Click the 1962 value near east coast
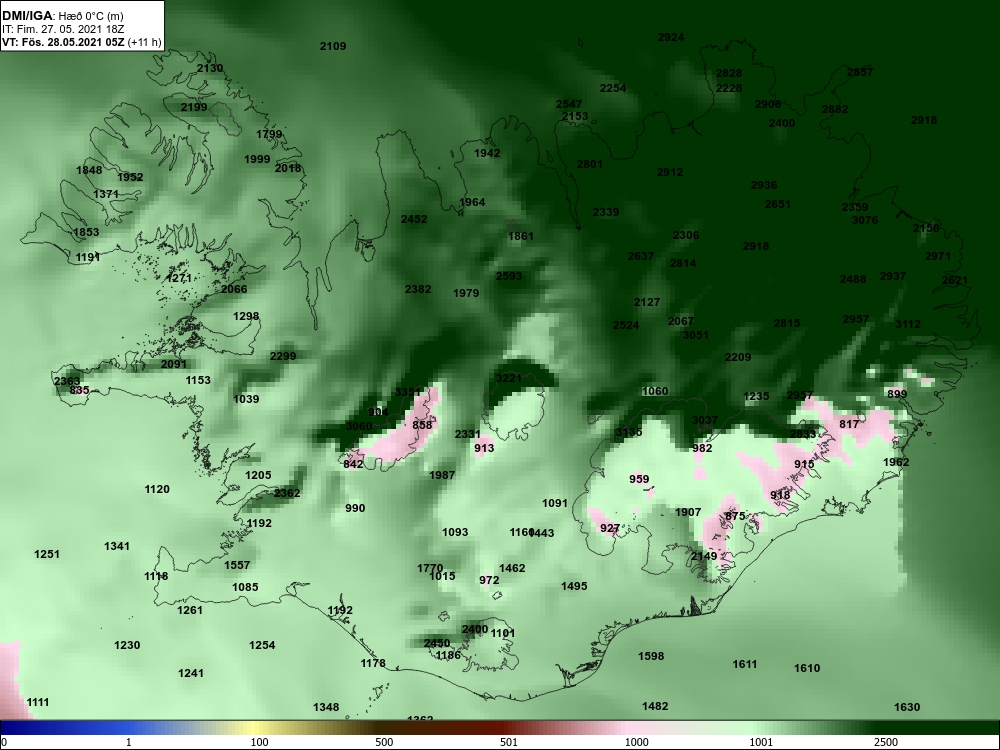This screenshot has height=750, width=1000. [x=896, y=462]
